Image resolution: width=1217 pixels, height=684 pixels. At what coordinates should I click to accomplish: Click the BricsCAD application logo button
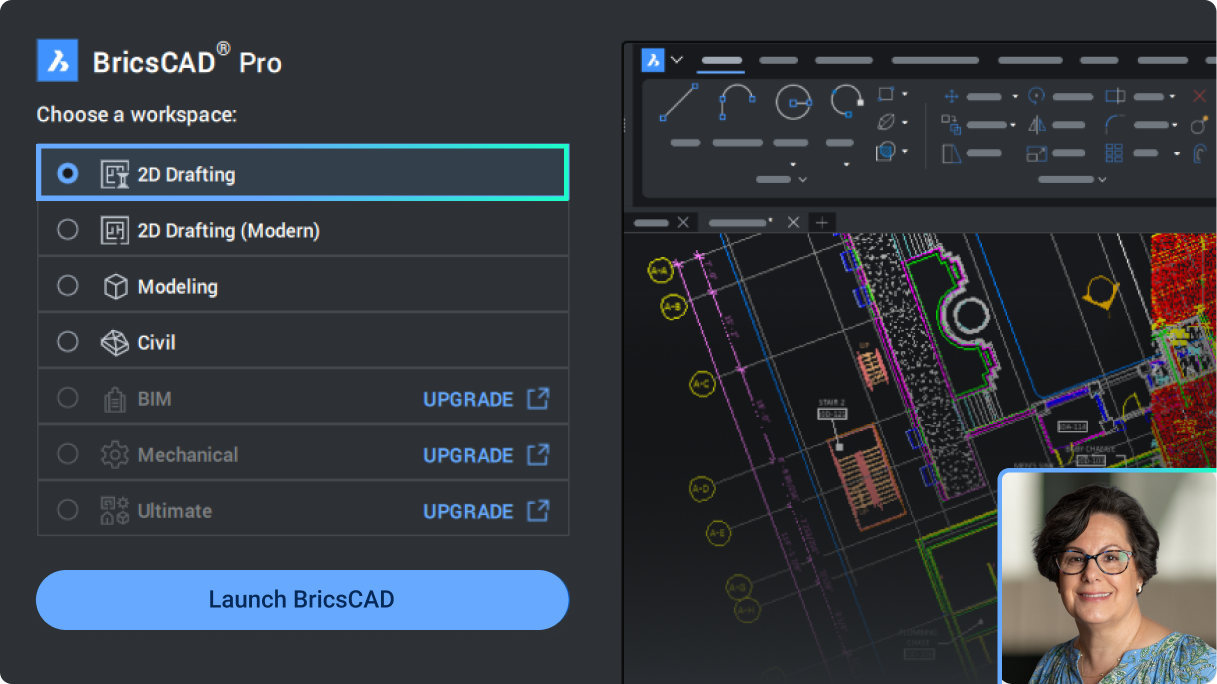pos(651,60)
